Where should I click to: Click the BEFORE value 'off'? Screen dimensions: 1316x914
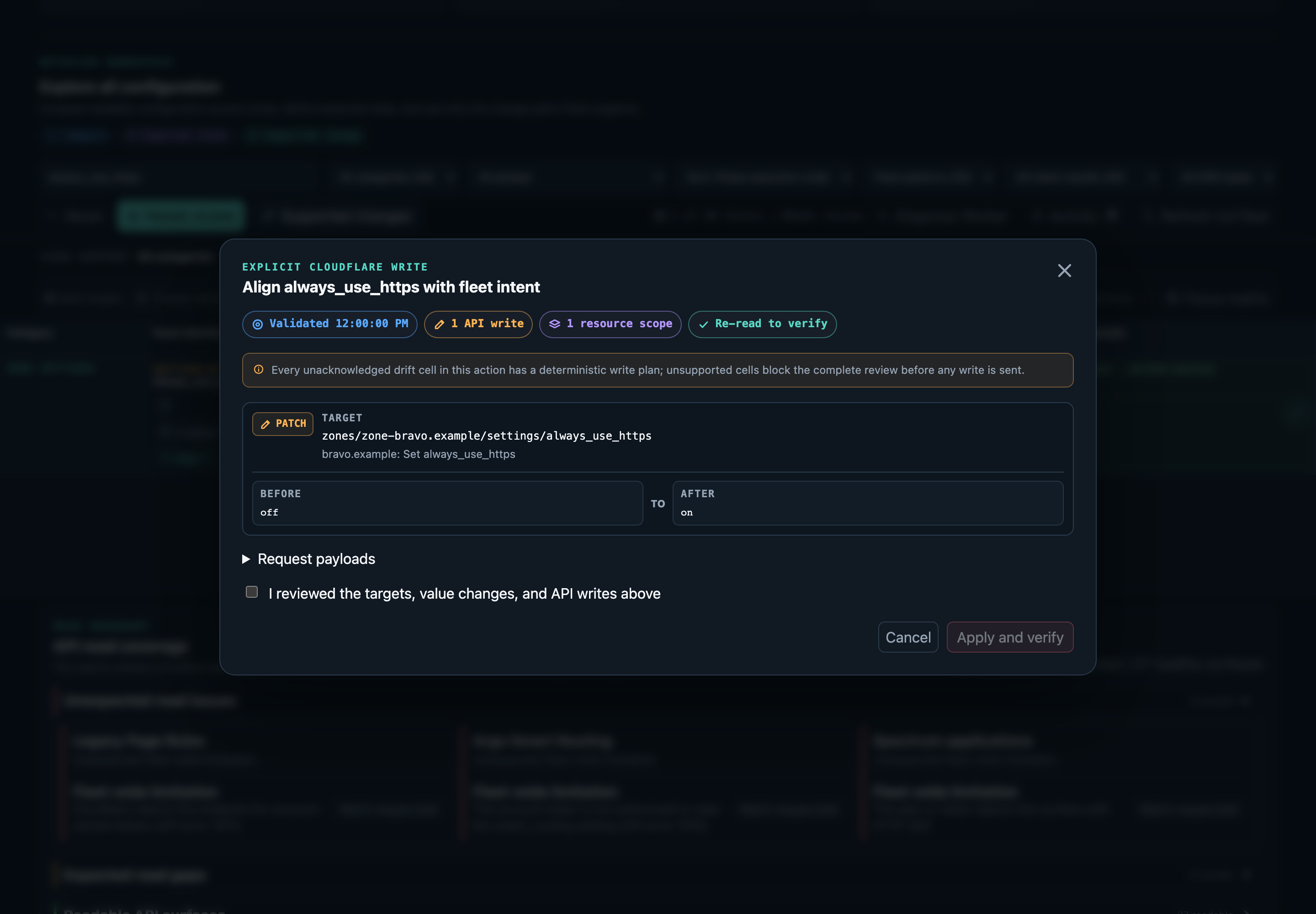pyautogui.click(x=269, y=513)
